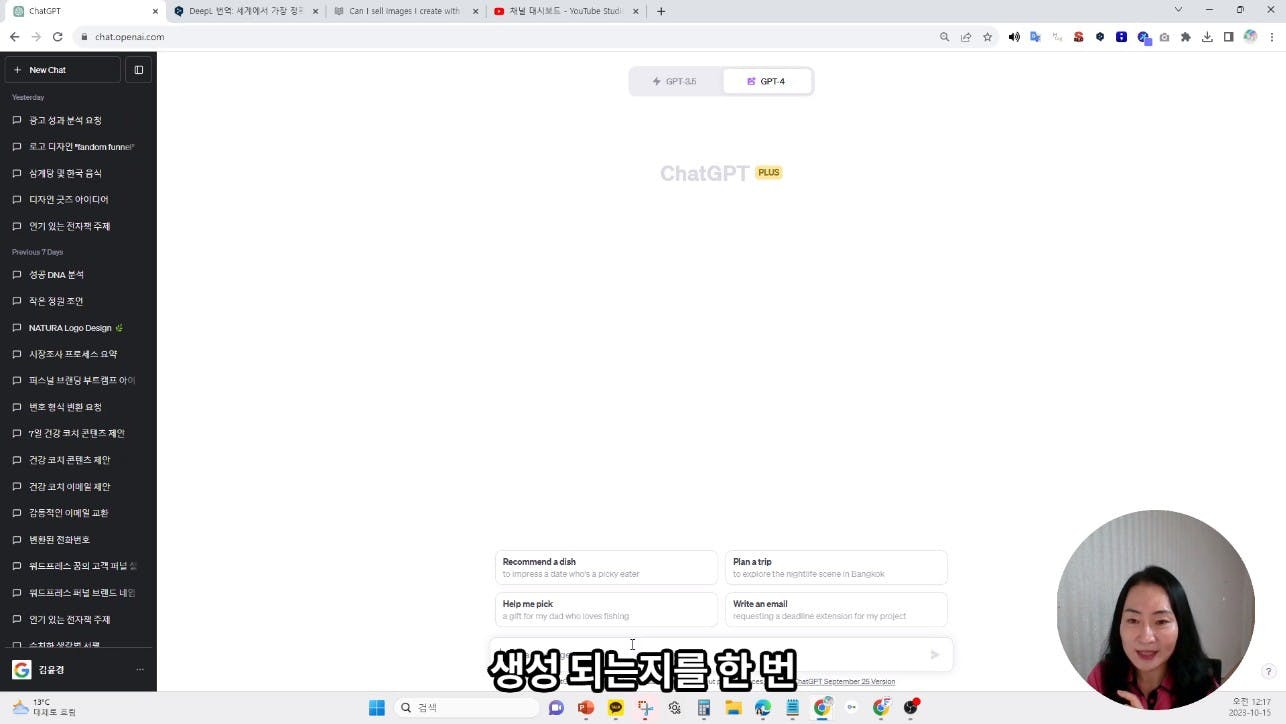Viewport: 1286px width, 724px height.
Task: Click the 'Help me pick' suggestion card
Action: pyautogui.click(x=606, y=610)
